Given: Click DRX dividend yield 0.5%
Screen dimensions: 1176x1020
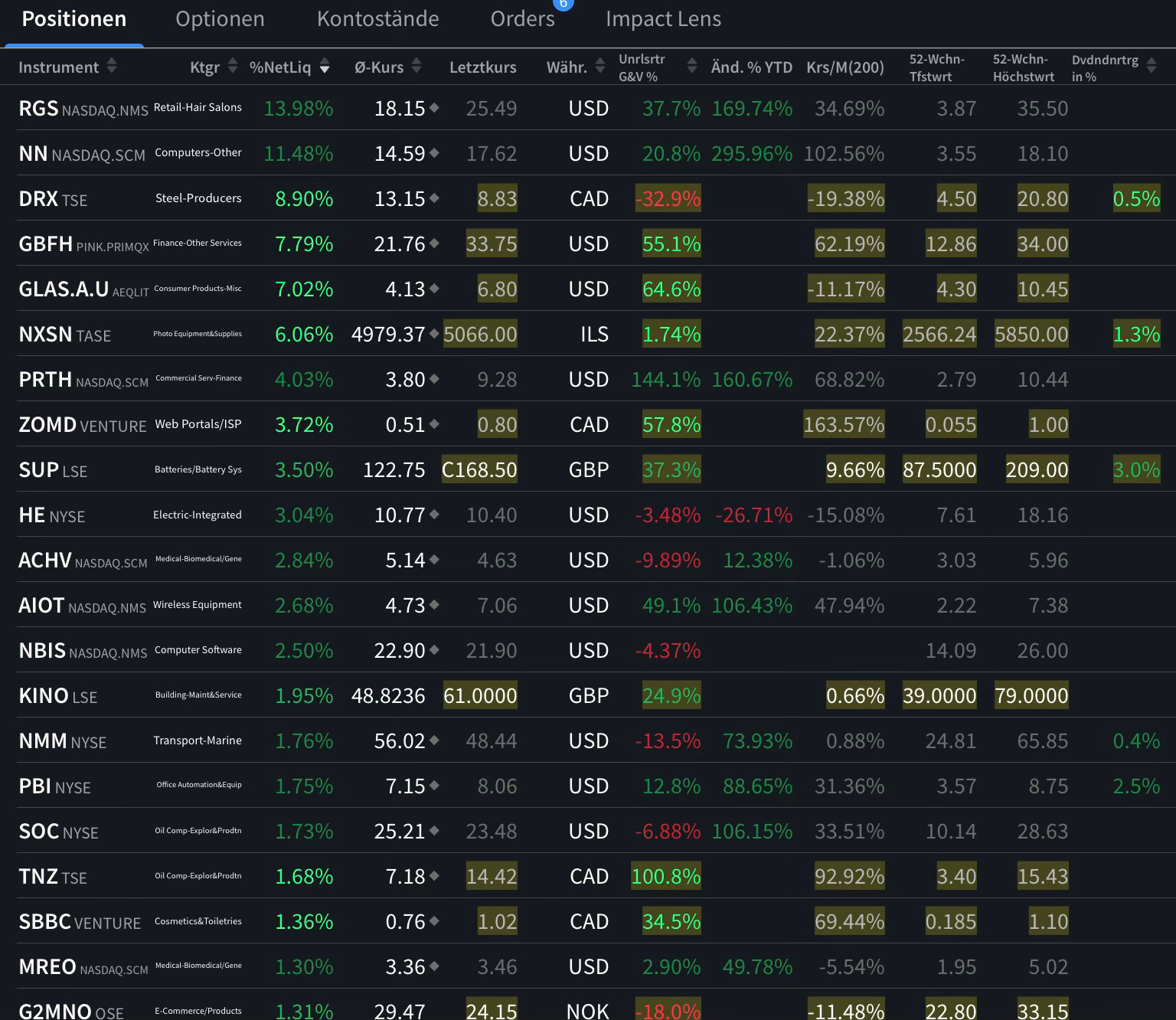Looking at the screenshot, I should click(1136, 198).
